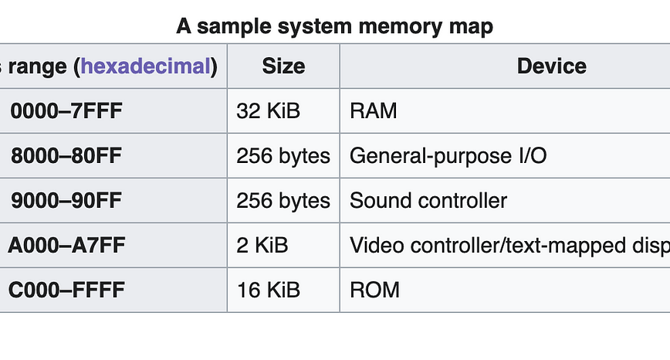
Task: Click the ROM device cell
Action: (x=505, y=290)
